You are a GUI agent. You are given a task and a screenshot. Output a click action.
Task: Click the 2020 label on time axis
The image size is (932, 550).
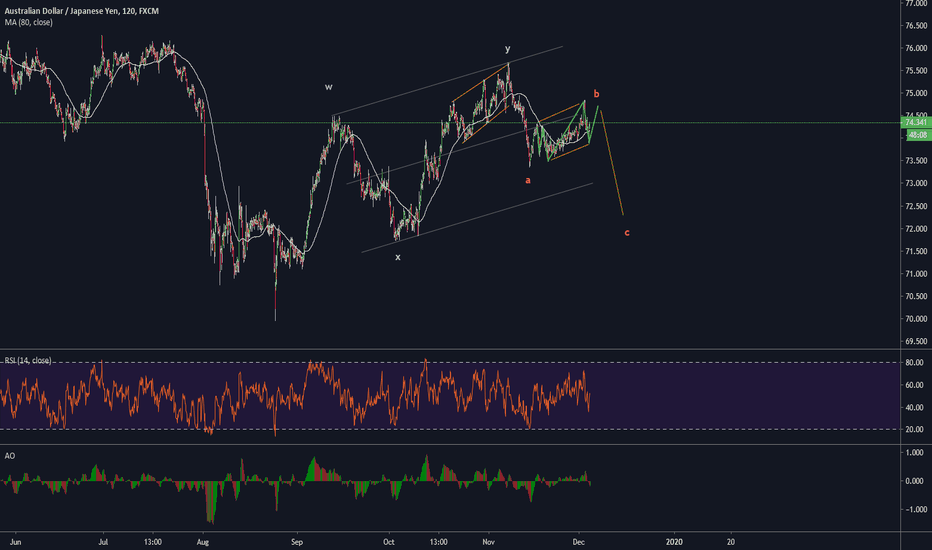675,541
